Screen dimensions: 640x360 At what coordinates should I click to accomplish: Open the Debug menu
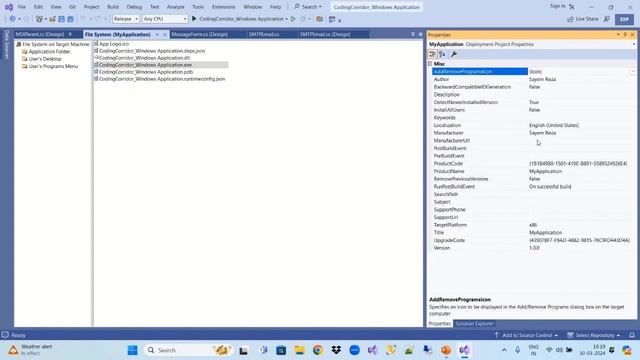134,7
